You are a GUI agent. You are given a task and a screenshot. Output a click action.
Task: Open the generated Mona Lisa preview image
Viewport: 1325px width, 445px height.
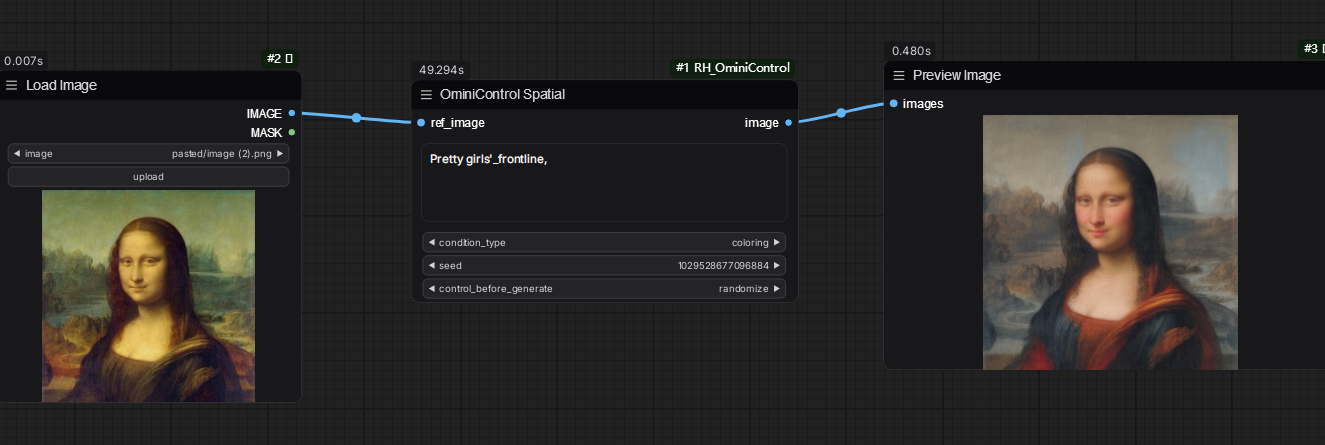[1110, 242]
